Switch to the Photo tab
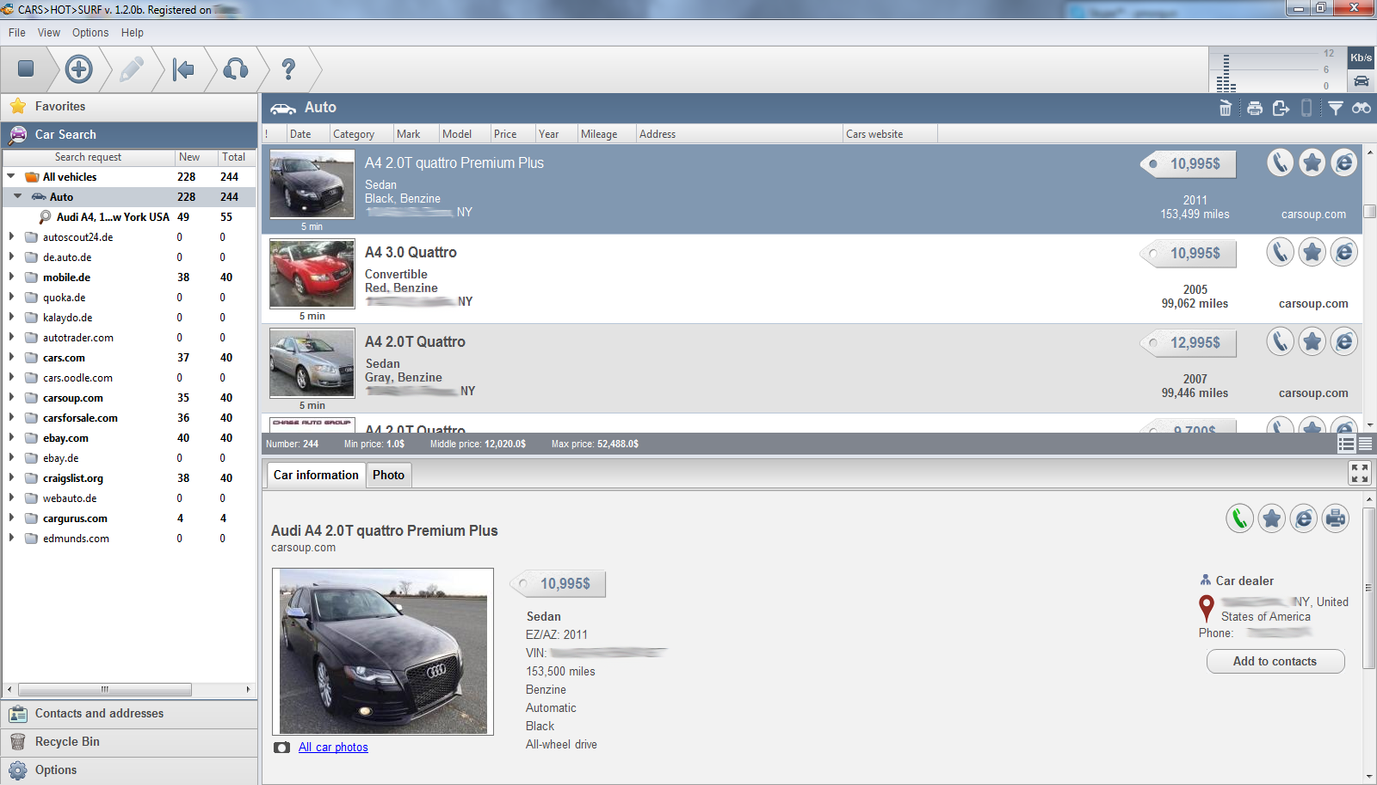 (389, 475)
